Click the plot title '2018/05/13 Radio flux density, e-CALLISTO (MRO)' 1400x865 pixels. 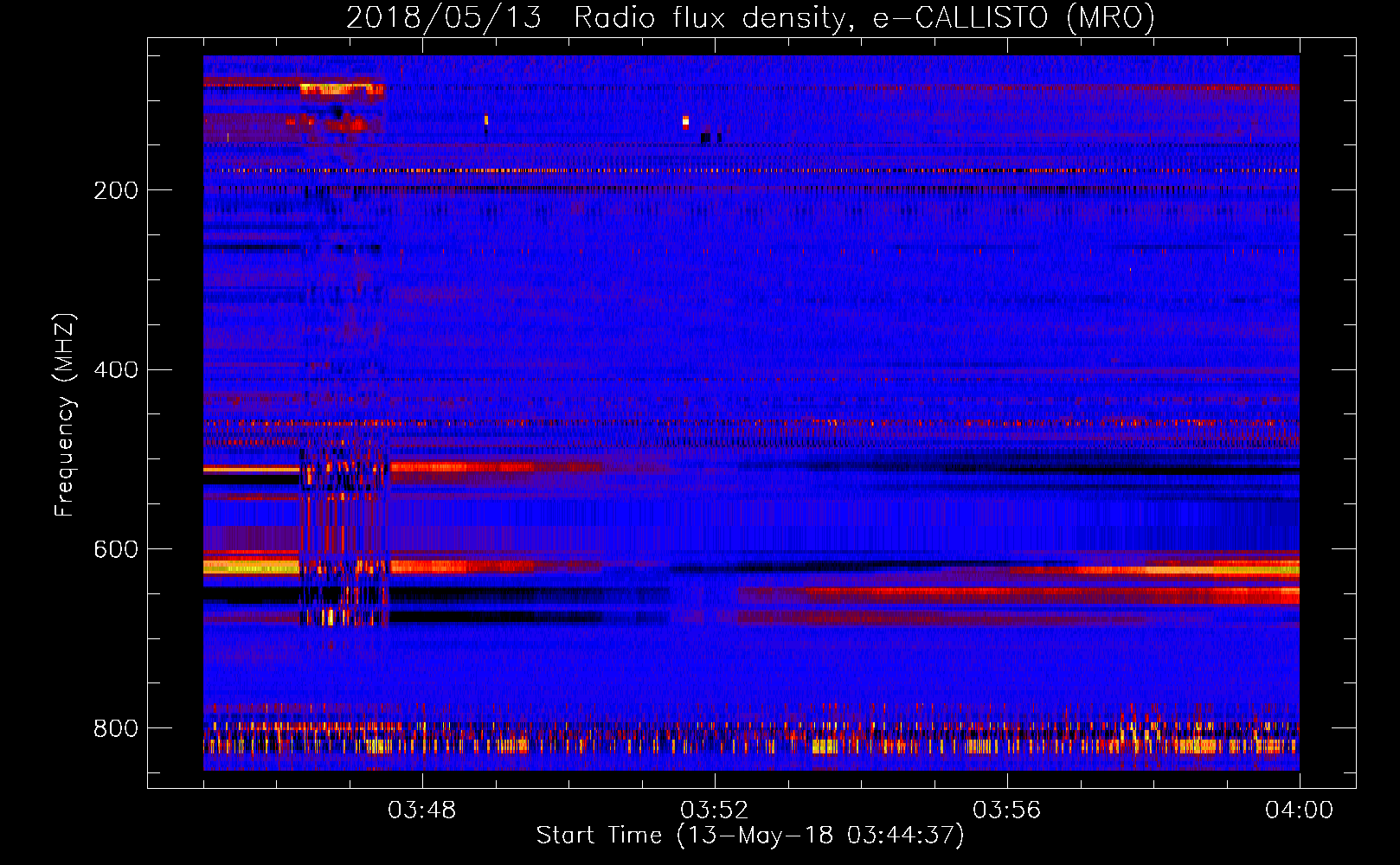[750, 17]
